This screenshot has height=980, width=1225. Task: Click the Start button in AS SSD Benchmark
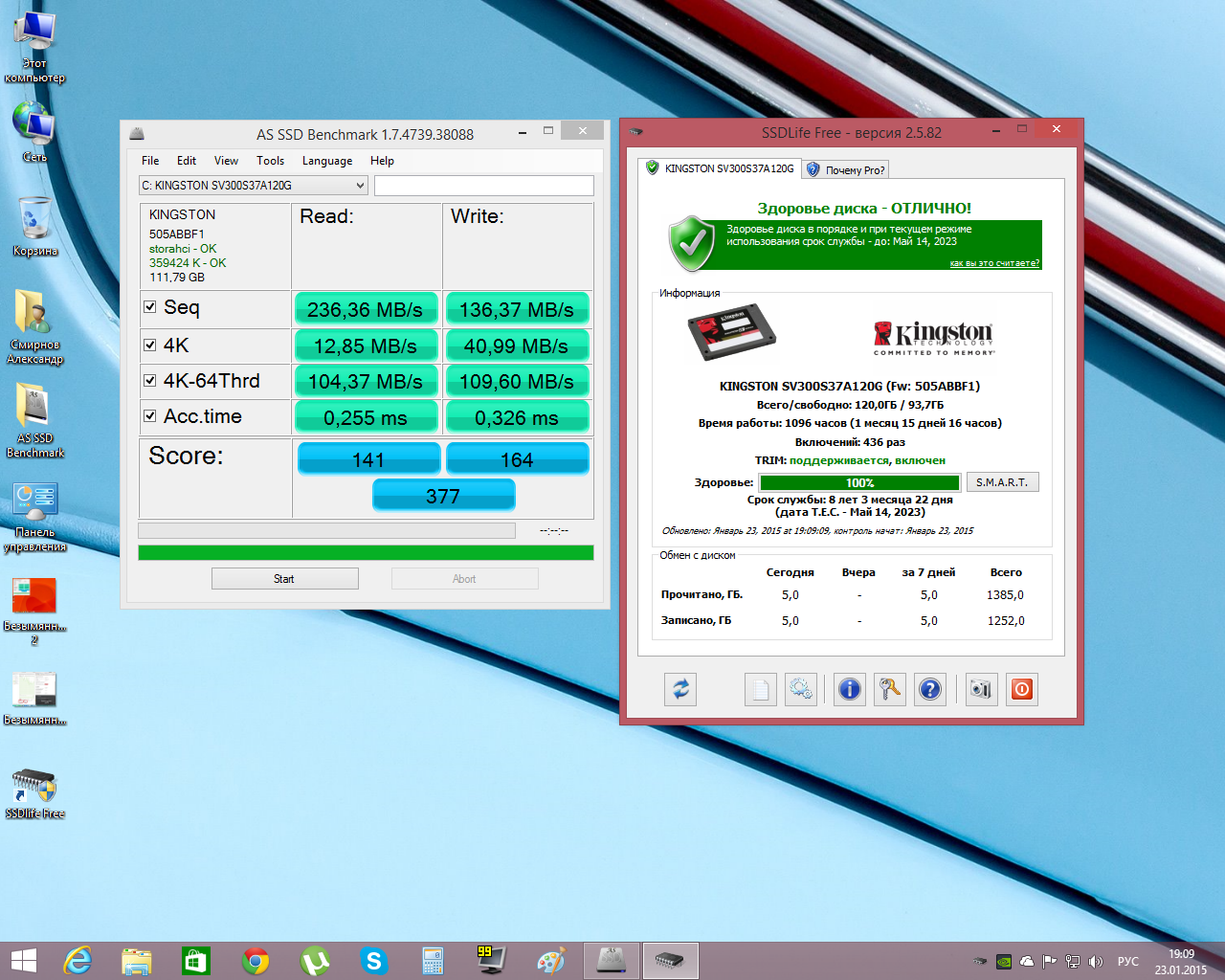point(284,579)
